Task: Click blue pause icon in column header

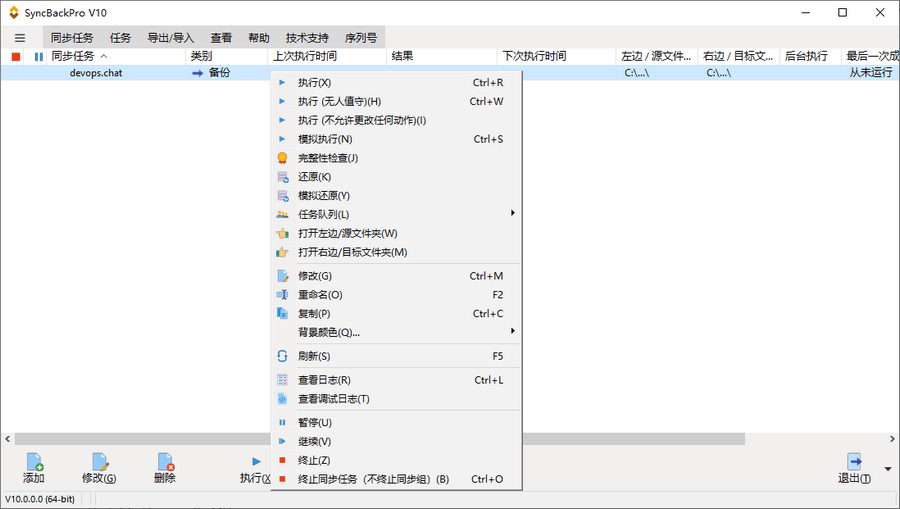Action: point(38,56)
